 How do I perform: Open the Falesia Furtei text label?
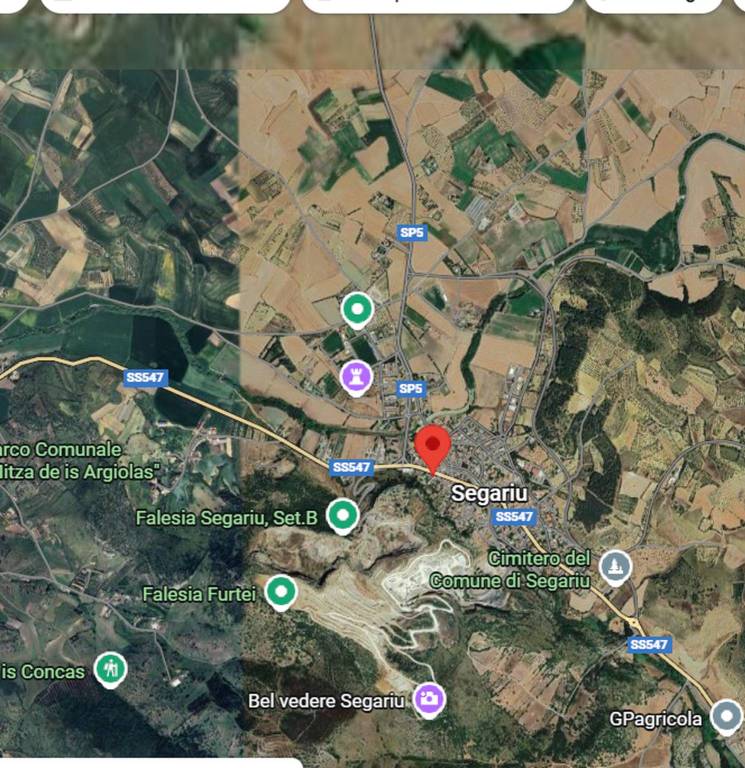click(199, 594)
